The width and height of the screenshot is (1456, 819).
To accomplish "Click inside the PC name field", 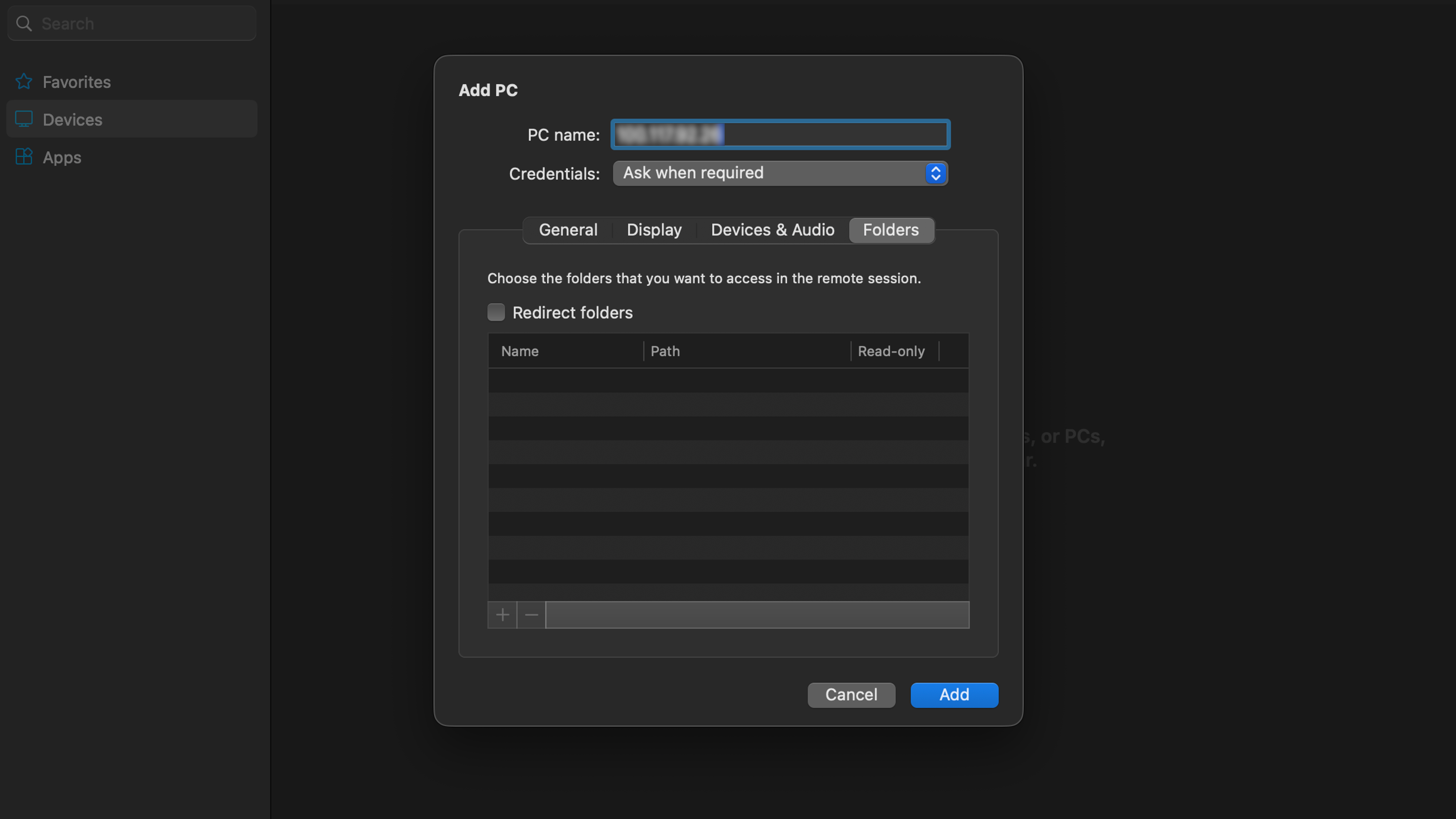I will tap(780, 135).
